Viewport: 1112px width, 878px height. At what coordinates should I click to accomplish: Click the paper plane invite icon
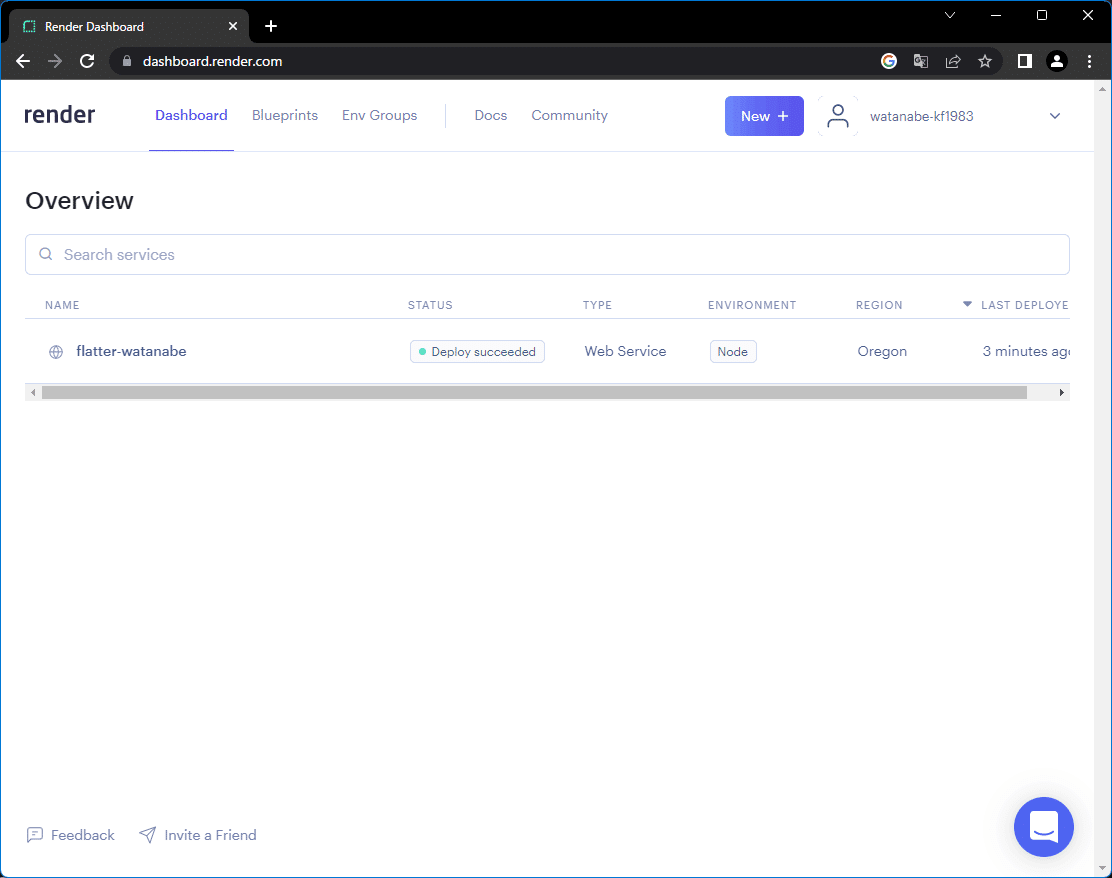[x=148, y=835]
